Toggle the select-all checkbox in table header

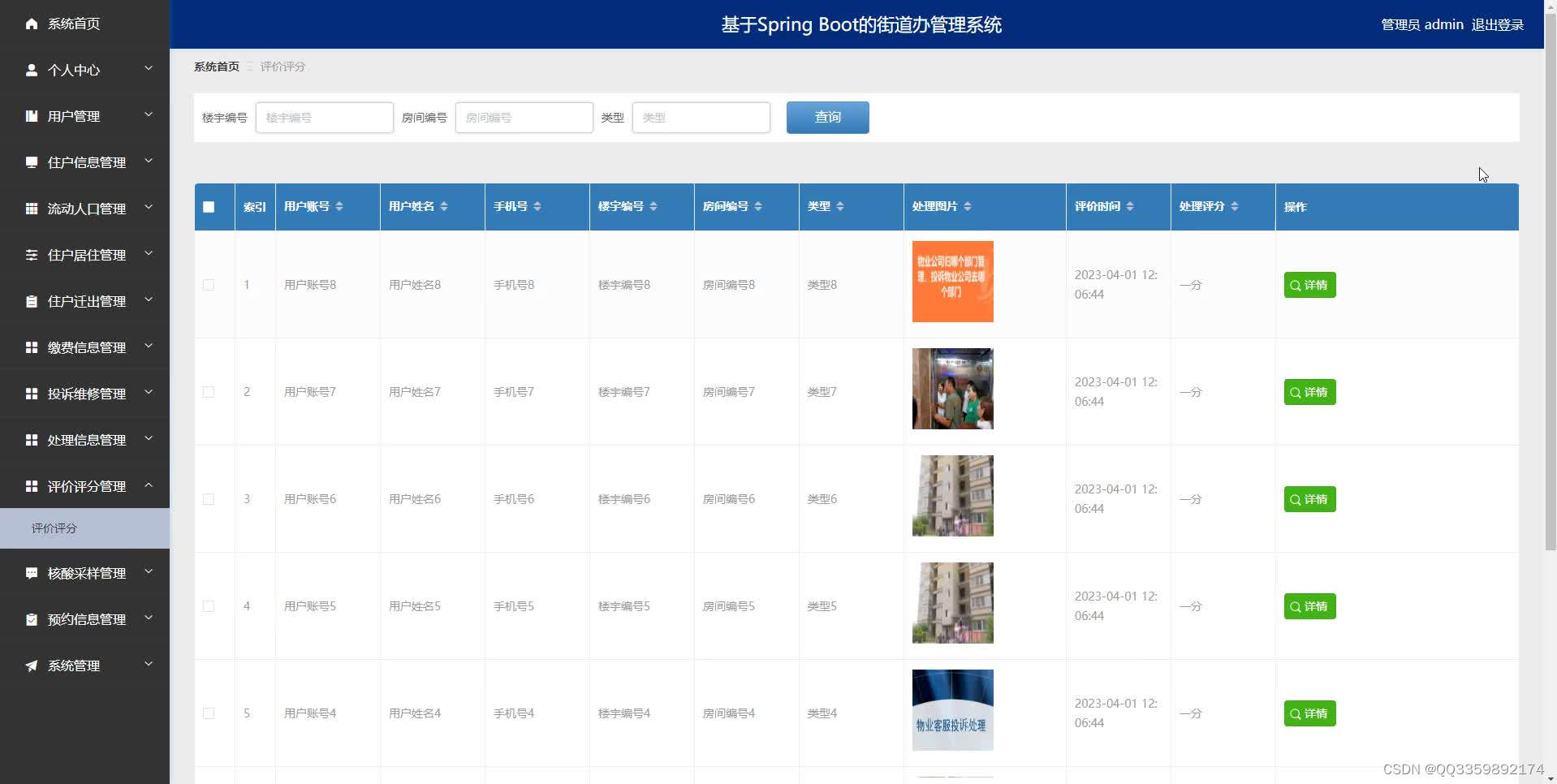click(209, 206)
